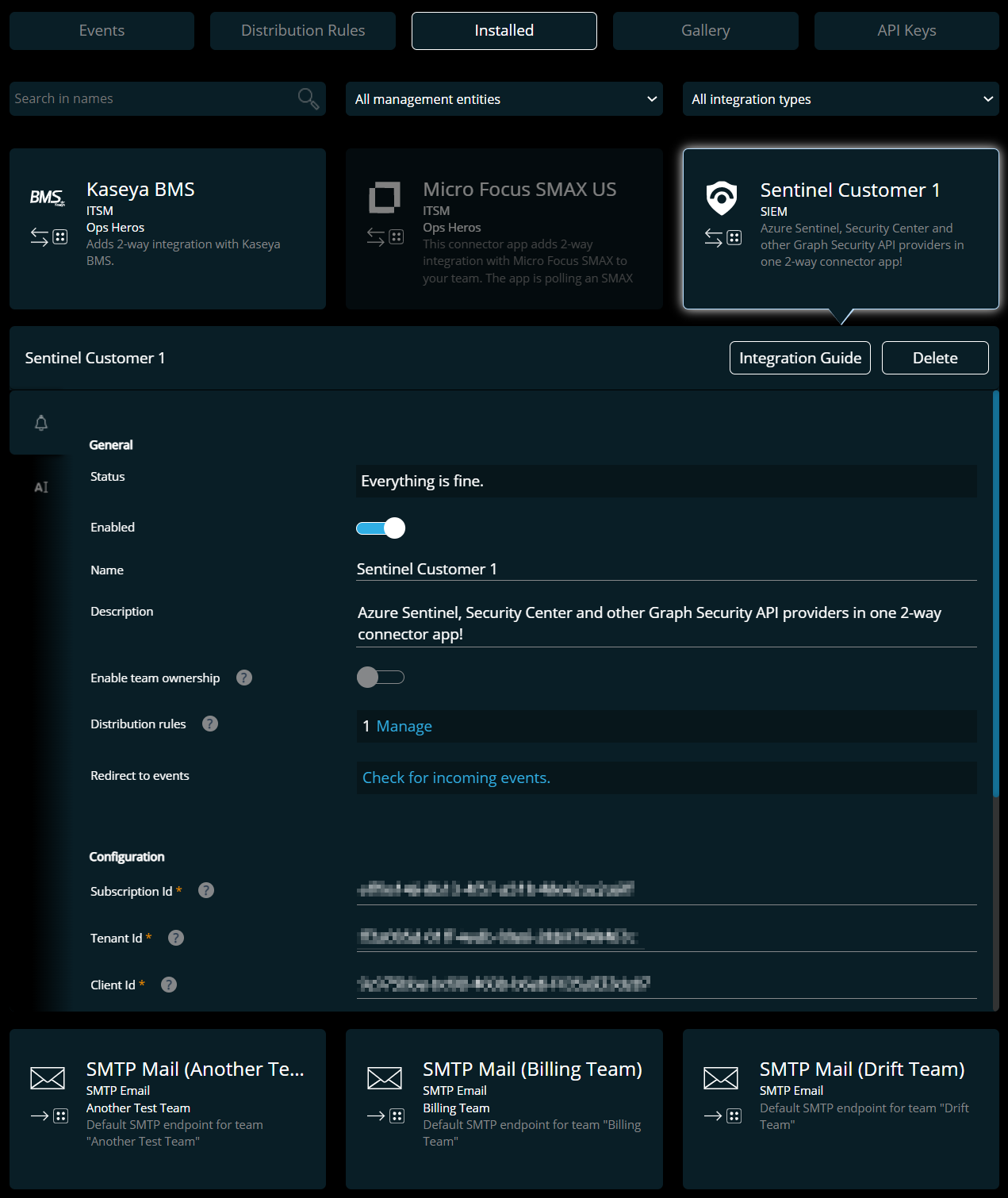1008x1198 pixels.
Task: Click the Manage distribution rules link
Action: coord(404,726)
